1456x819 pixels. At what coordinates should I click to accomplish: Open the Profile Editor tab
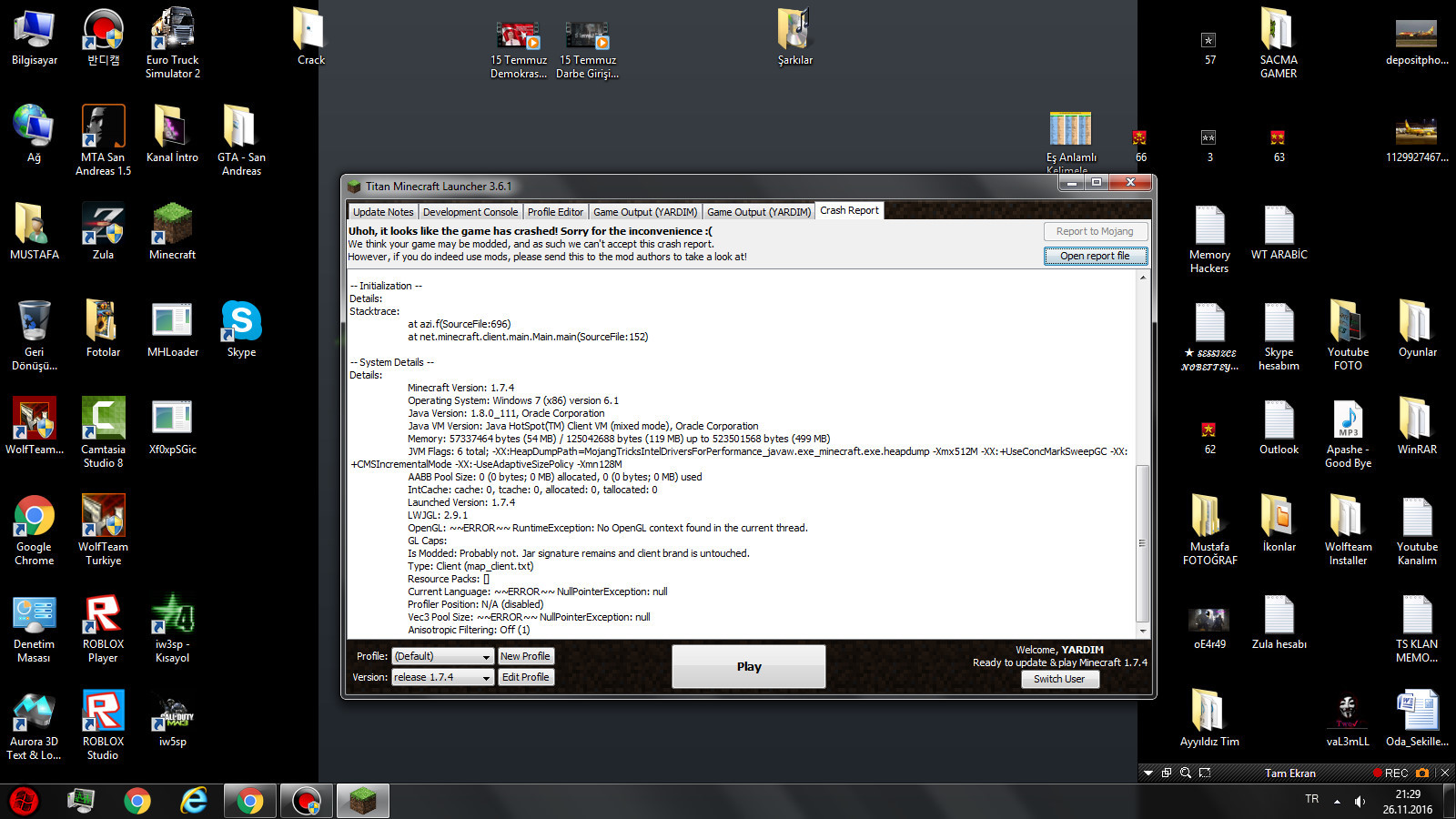point(555,212)
